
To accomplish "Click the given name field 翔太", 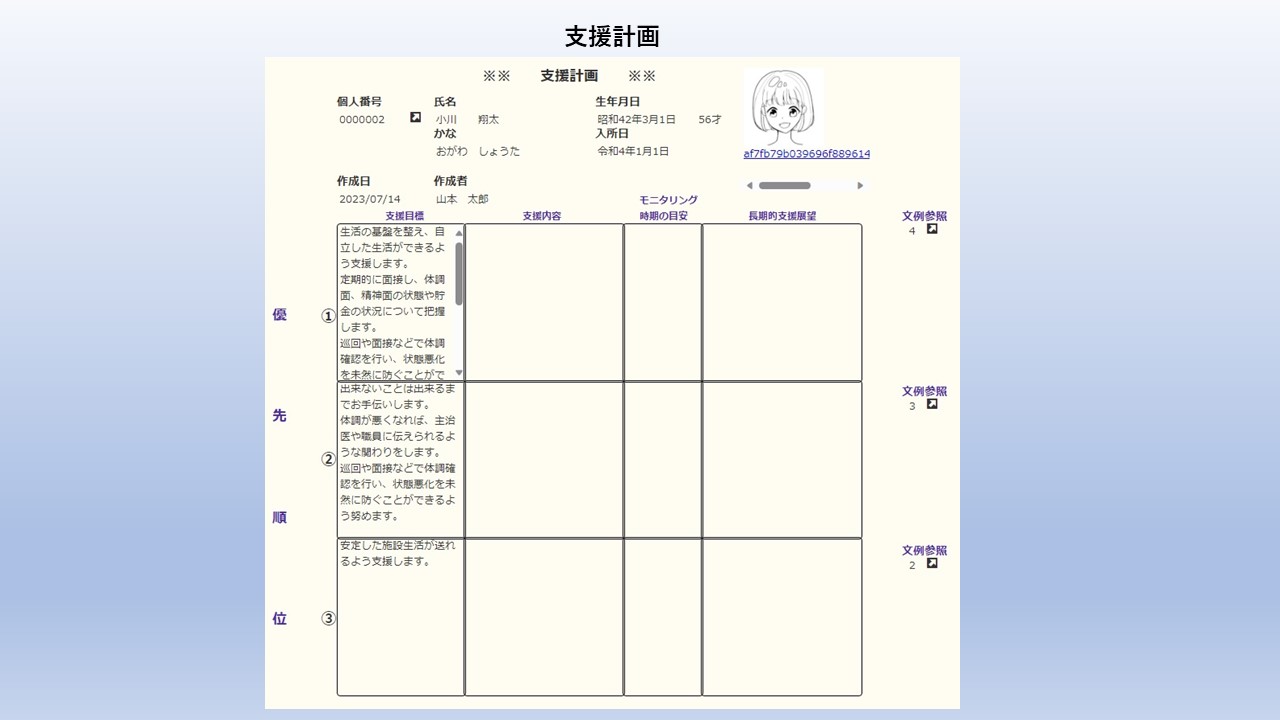I will [x=488, y=120].
